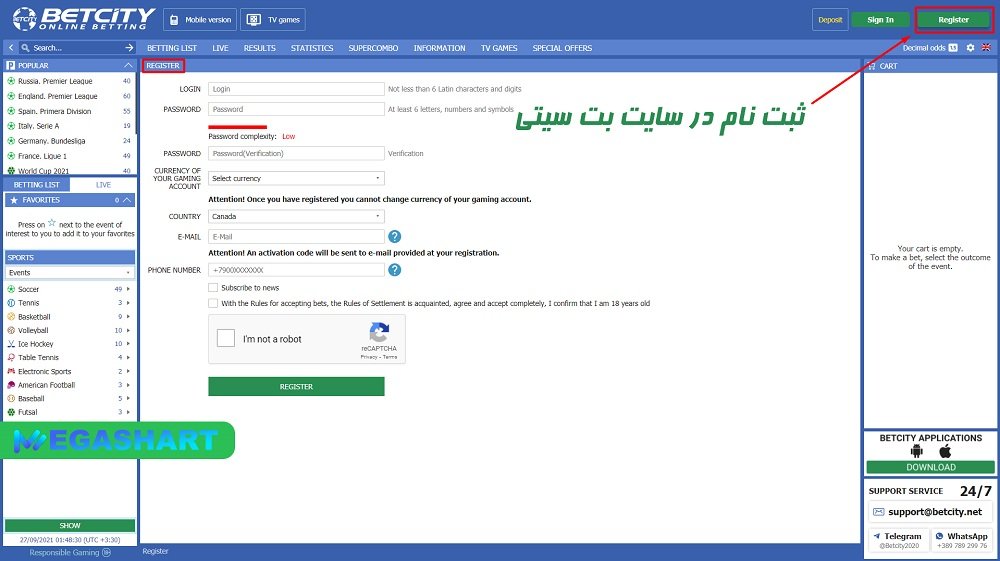Open Responsible Gaming link

click(x=70, y=553)
